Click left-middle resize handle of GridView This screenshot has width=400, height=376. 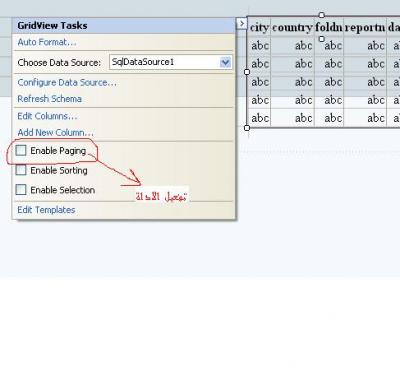247,72
